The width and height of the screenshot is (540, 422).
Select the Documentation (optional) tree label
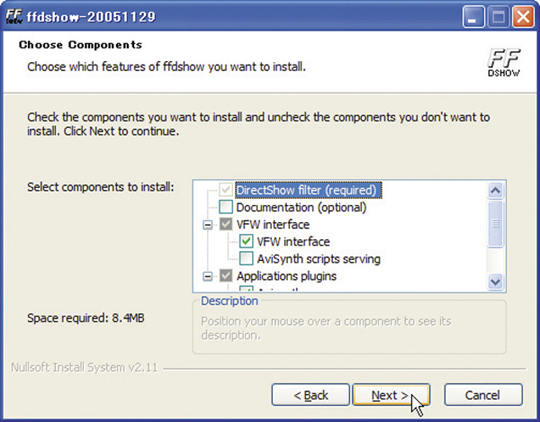(301, 207)
